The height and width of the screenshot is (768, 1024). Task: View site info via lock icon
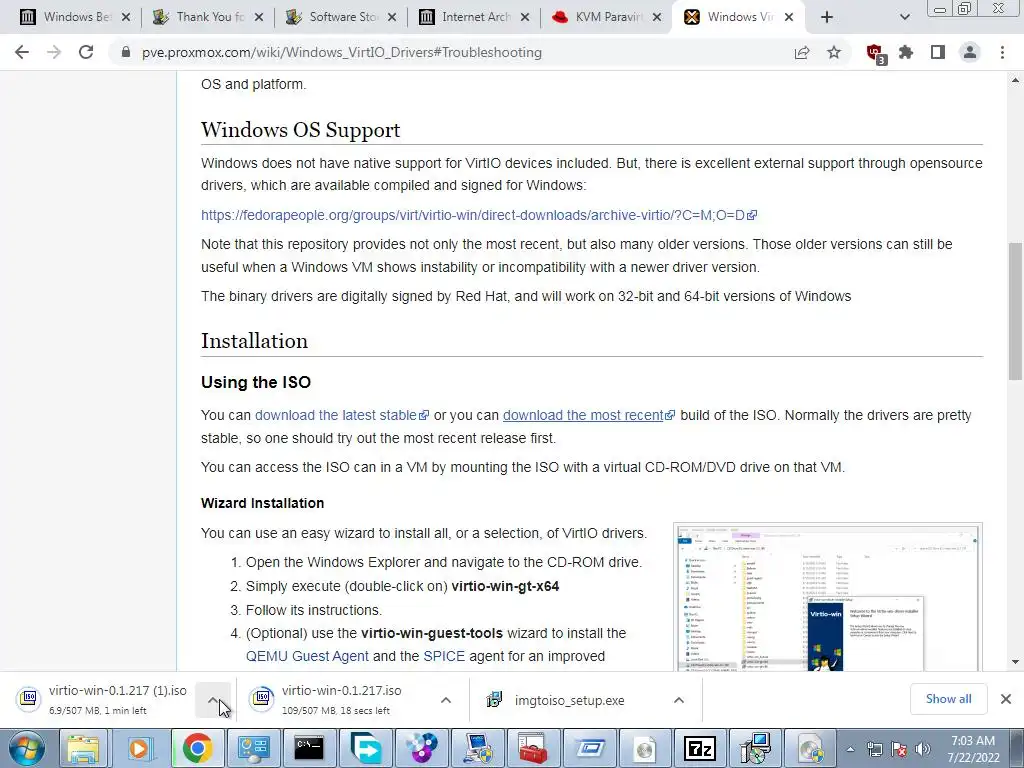(x=125, y=52)
